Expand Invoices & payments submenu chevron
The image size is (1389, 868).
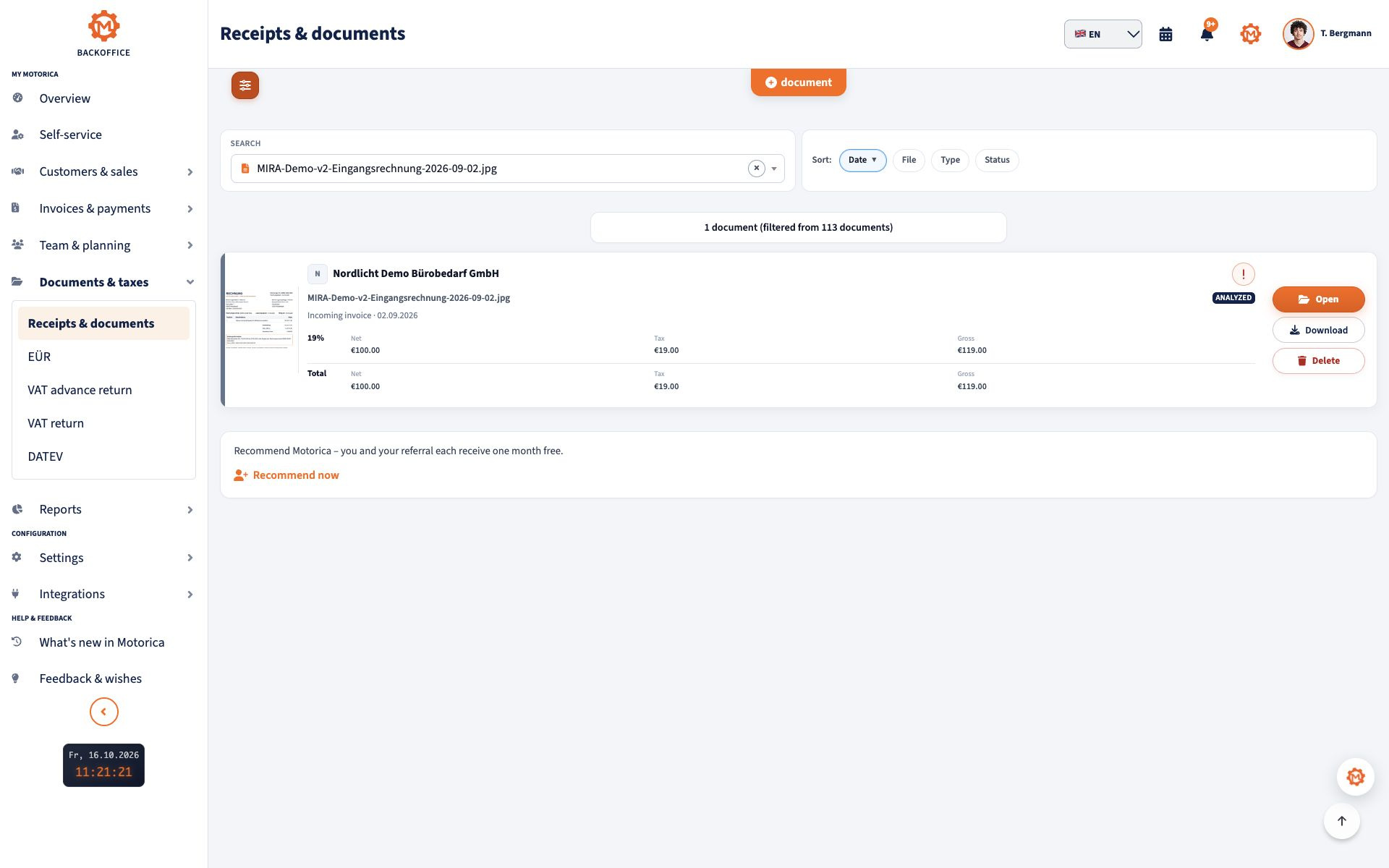[190, 209]
